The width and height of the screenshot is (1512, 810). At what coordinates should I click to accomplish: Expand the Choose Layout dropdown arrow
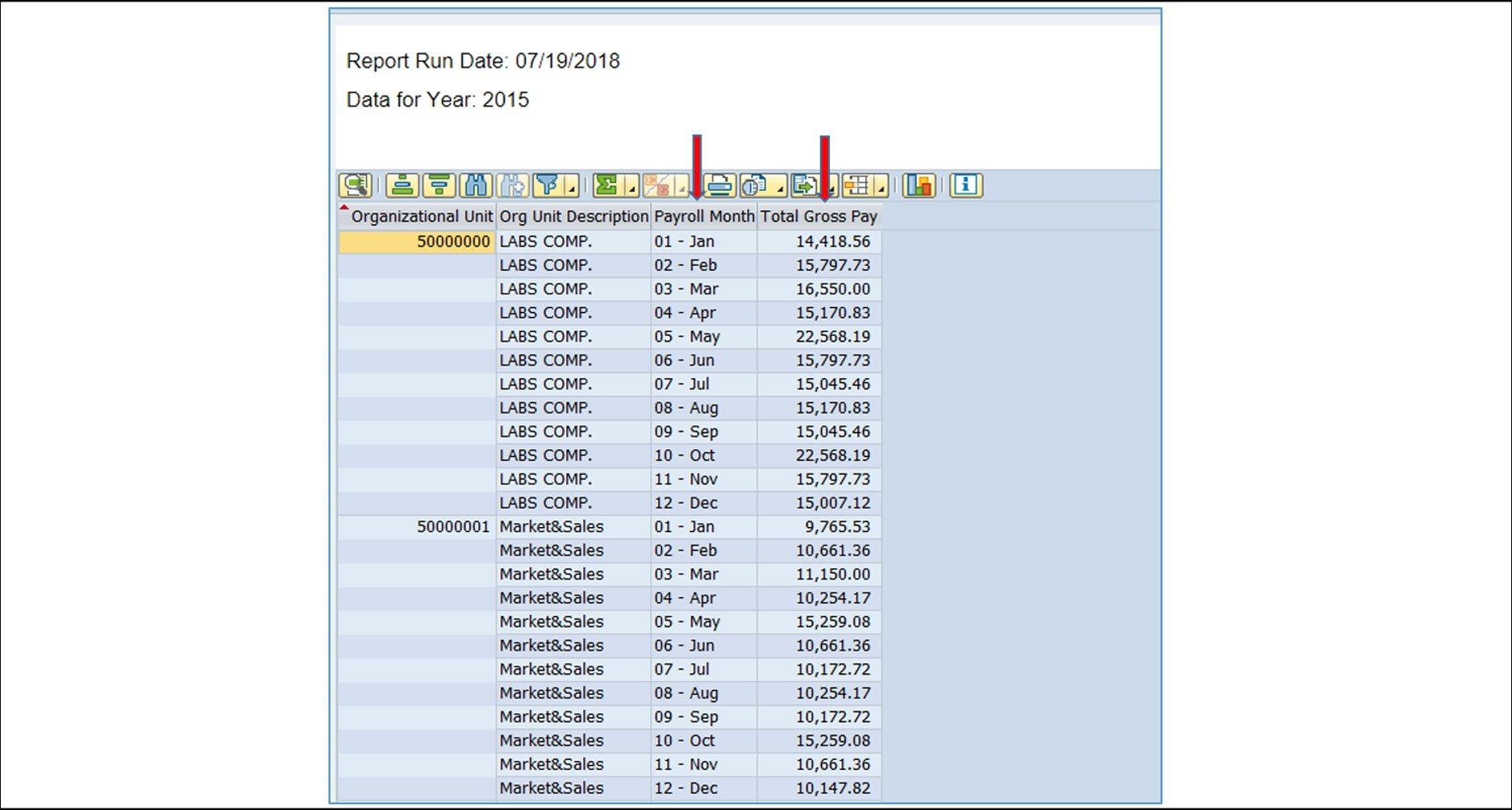click(x=881, y=192)
